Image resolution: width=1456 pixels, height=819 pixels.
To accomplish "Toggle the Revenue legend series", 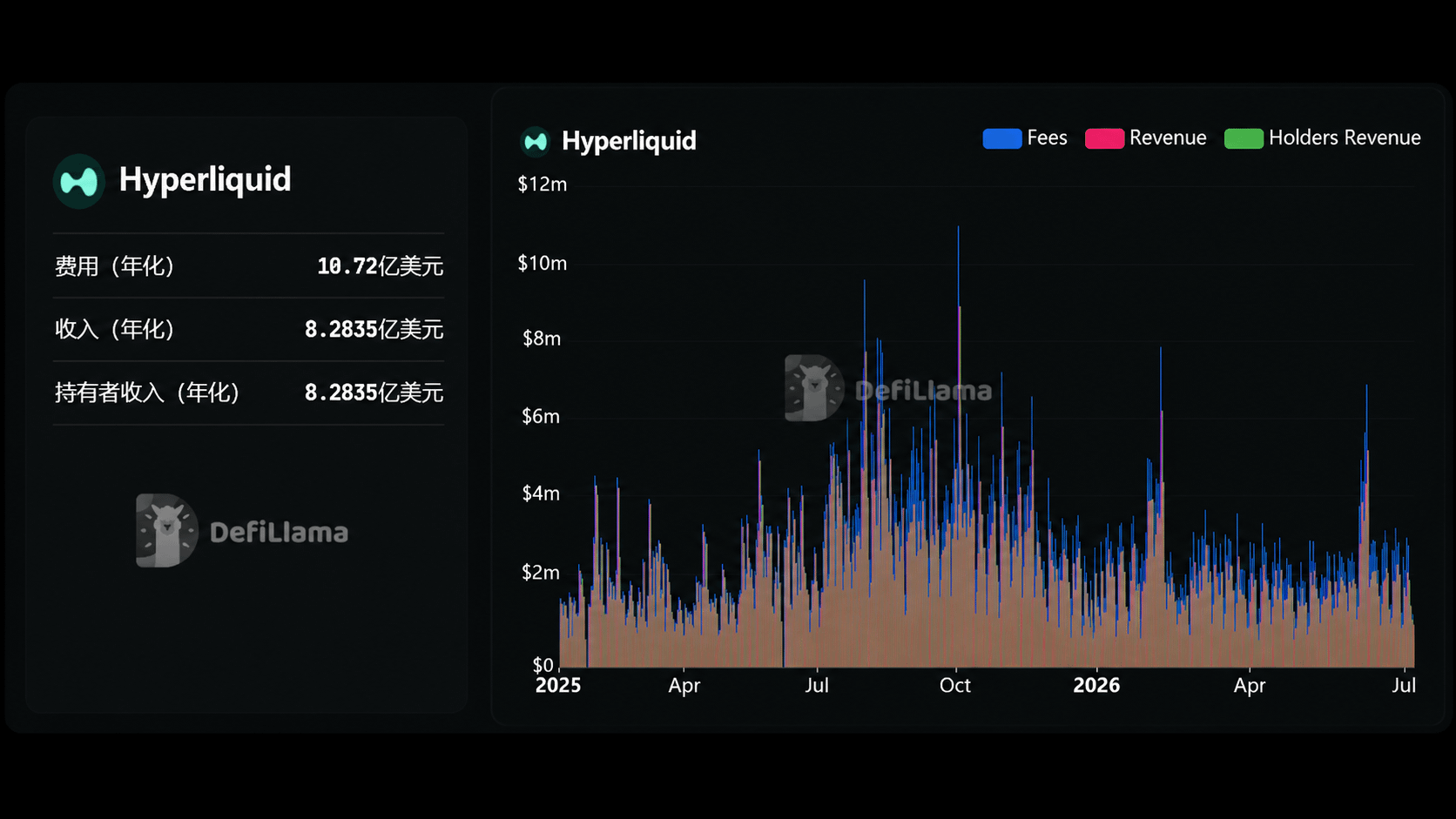I will click(x=1146, y=138).
